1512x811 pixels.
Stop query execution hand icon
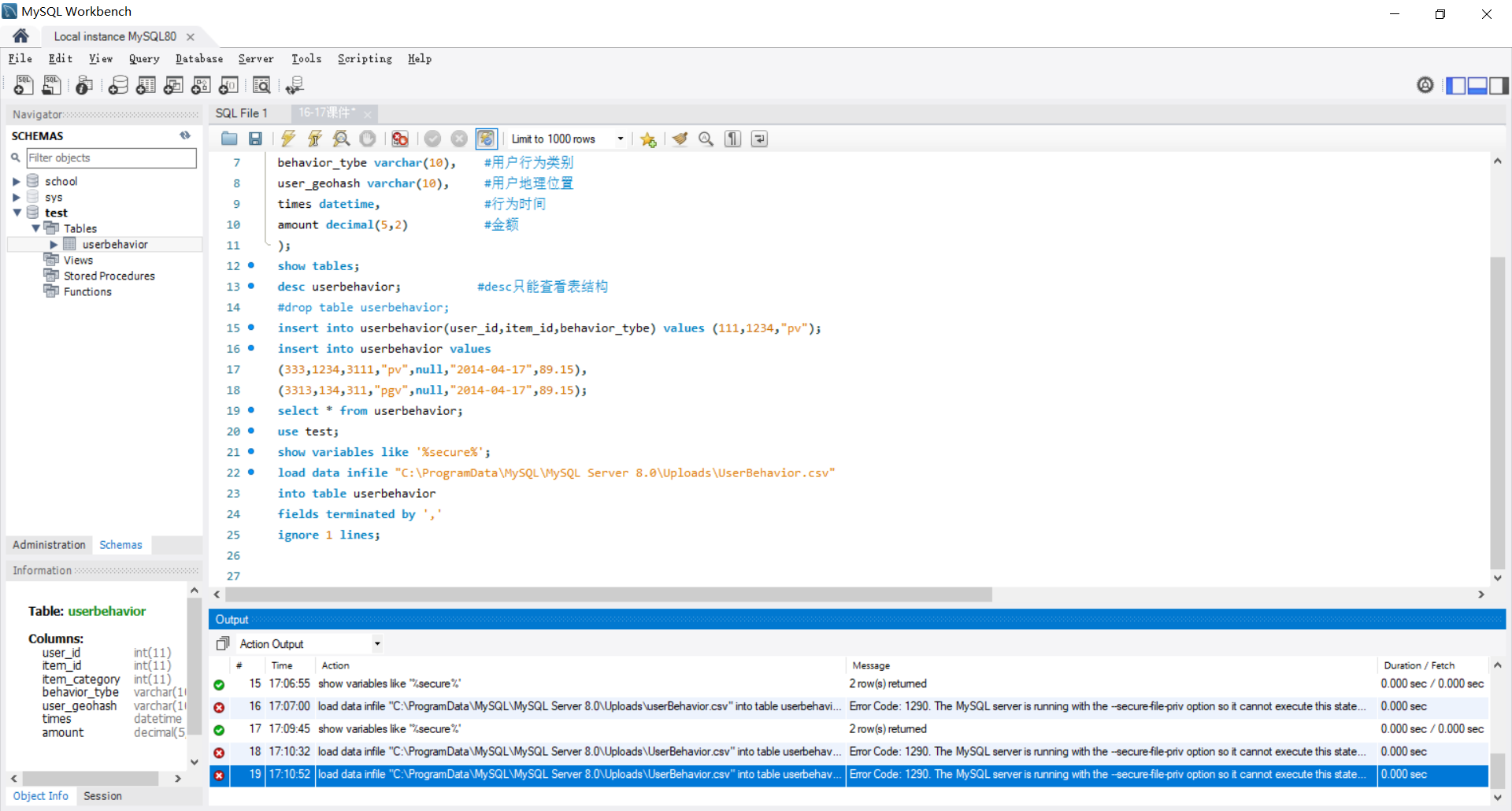(368, 139)
